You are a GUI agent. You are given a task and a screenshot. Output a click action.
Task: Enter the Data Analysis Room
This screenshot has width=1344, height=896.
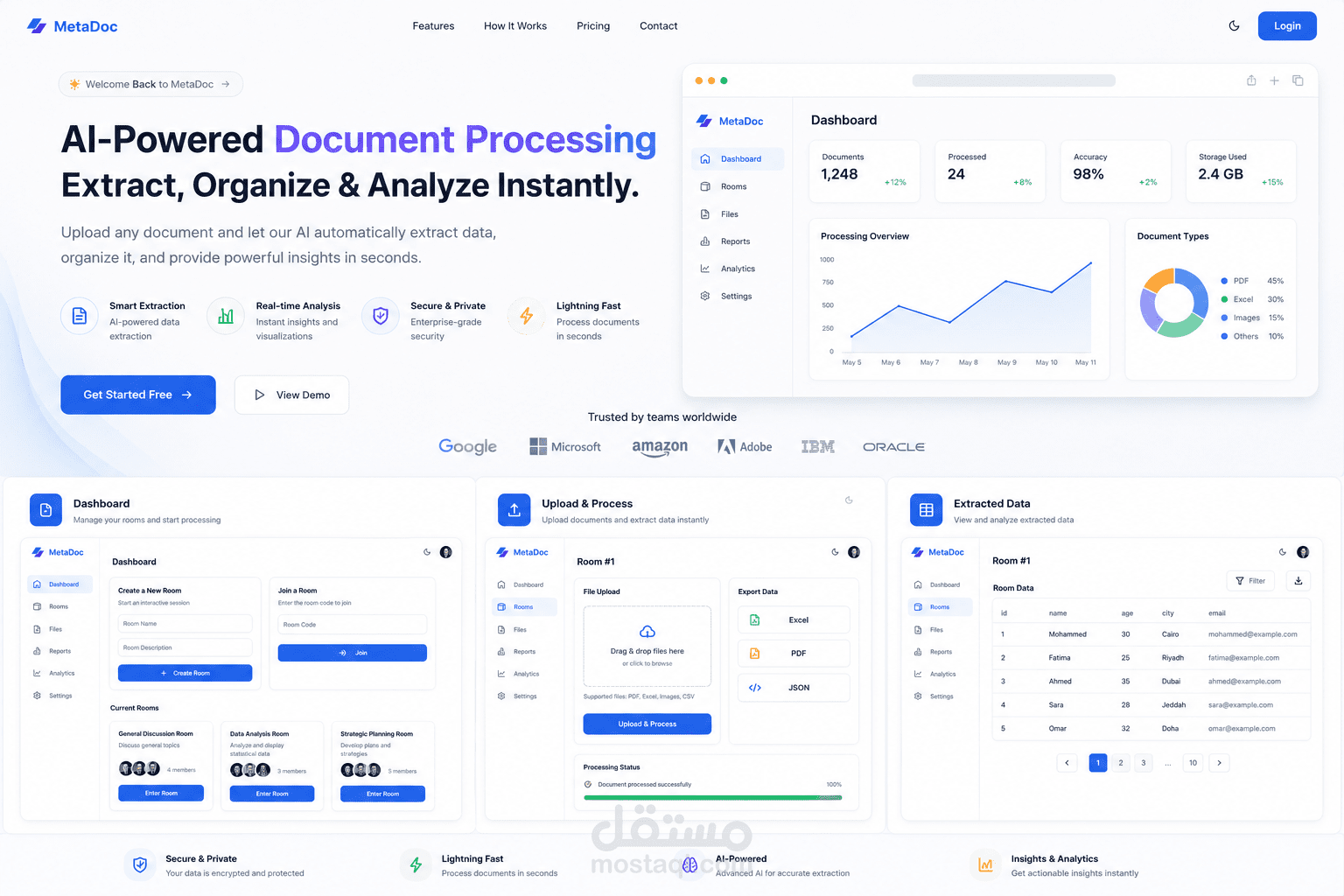272,794
